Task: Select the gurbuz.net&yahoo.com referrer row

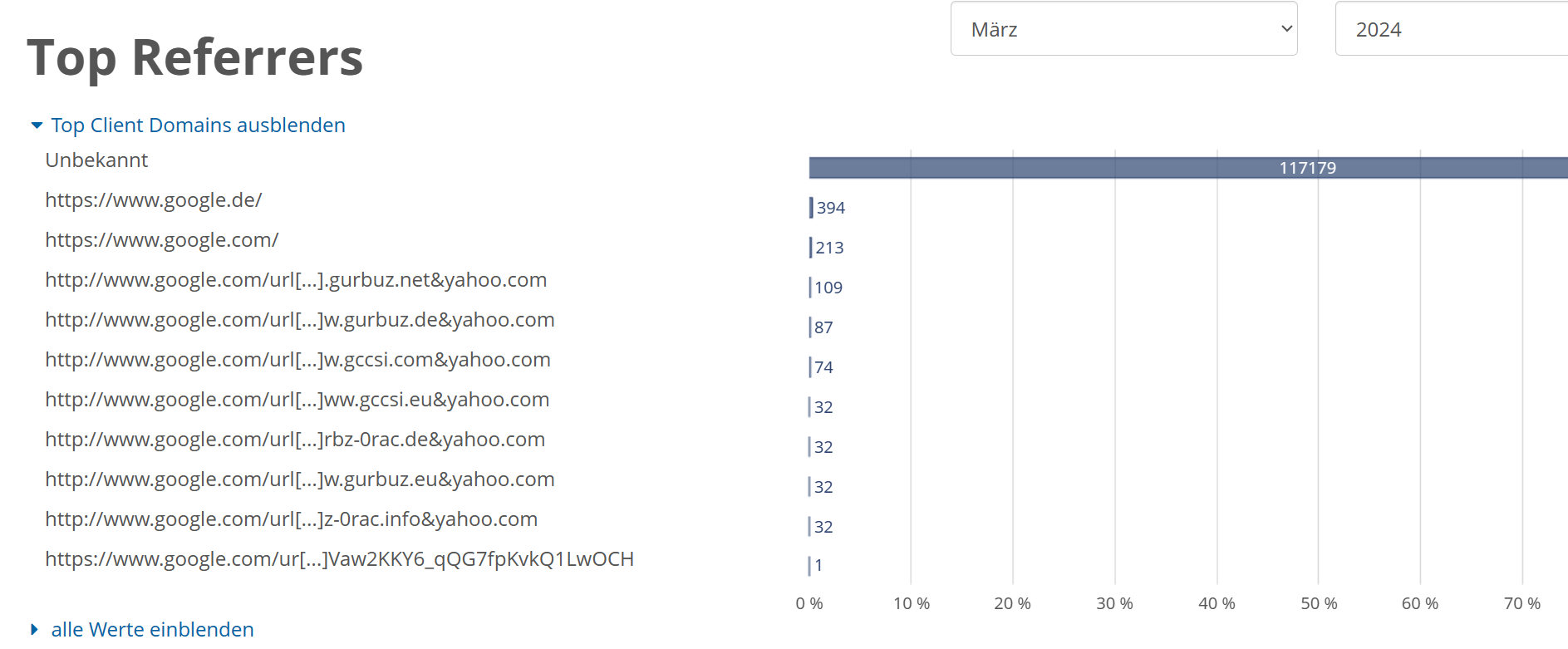Action: 296,280
